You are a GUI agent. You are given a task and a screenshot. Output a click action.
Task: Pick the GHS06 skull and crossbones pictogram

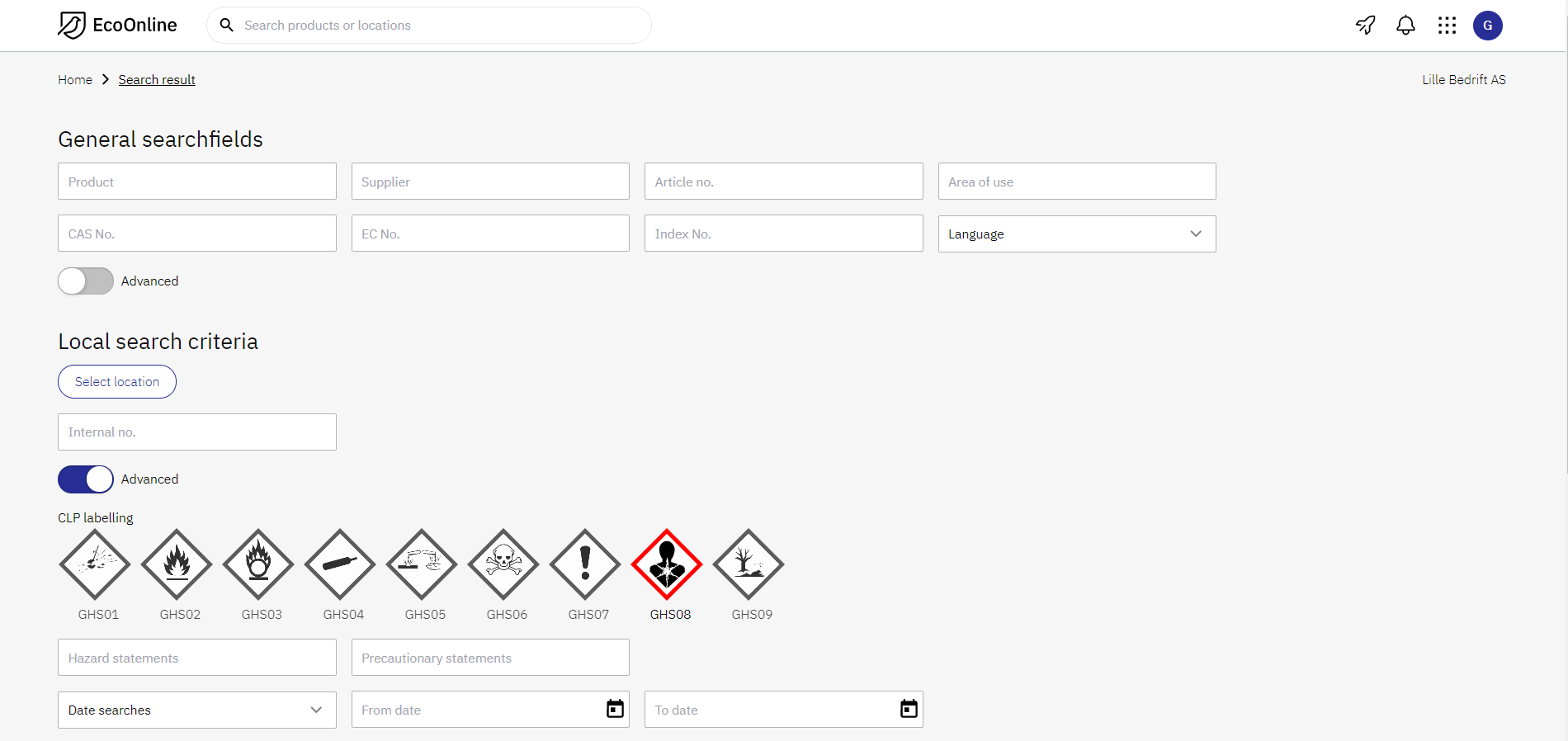point(503,564)
